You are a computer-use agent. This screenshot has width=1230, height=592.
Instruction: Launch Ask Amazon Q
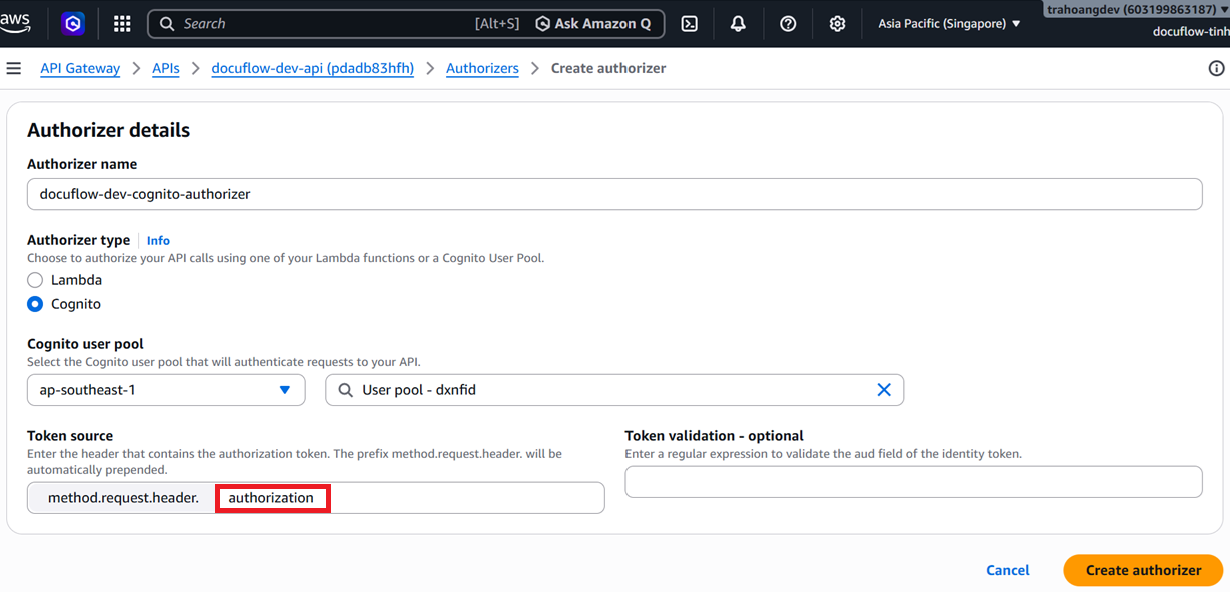[x=593, y=24]
